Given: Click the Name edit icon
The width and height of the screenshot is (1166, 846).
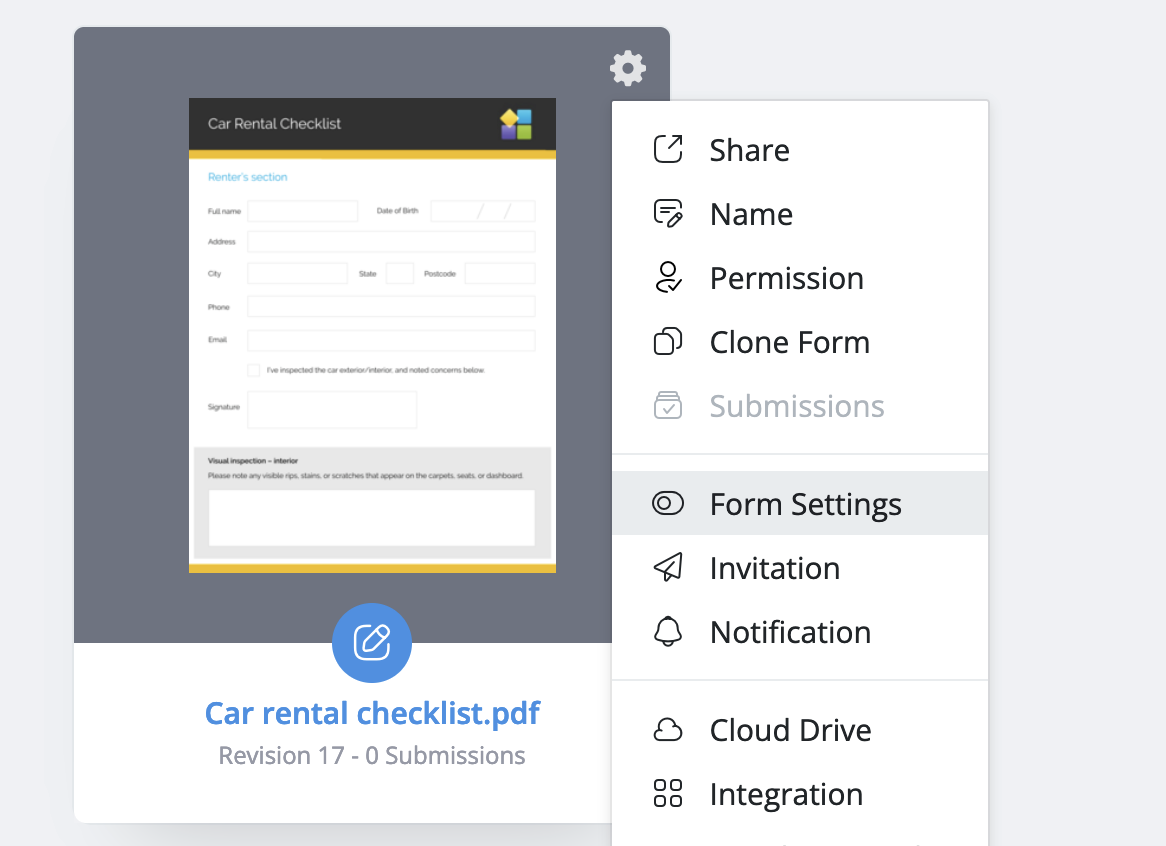Looking at the screenshot, I should [667, 214].
